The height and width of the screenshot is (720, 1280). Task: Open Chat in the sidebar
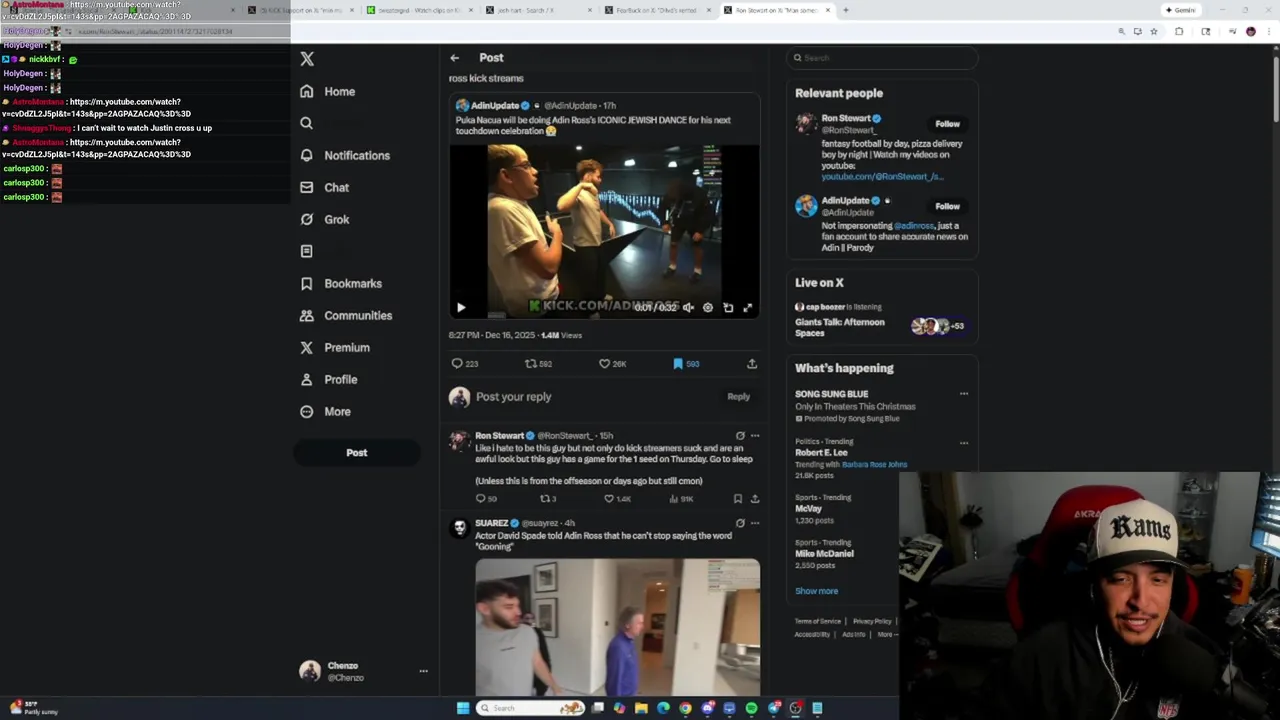click(x=324, y=187)
